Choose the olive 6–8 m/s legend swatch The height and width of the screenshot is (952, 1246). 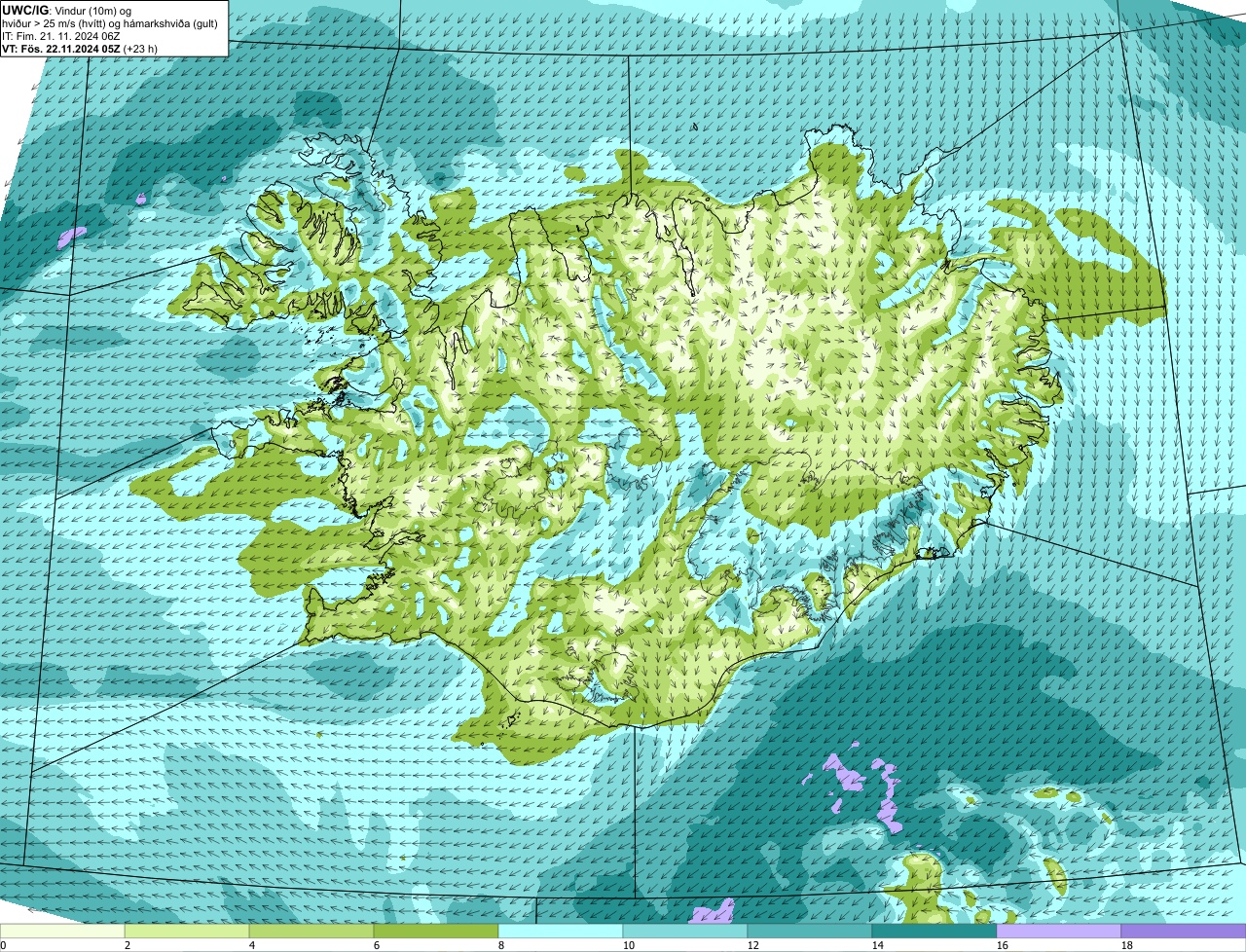pos(436,931)
